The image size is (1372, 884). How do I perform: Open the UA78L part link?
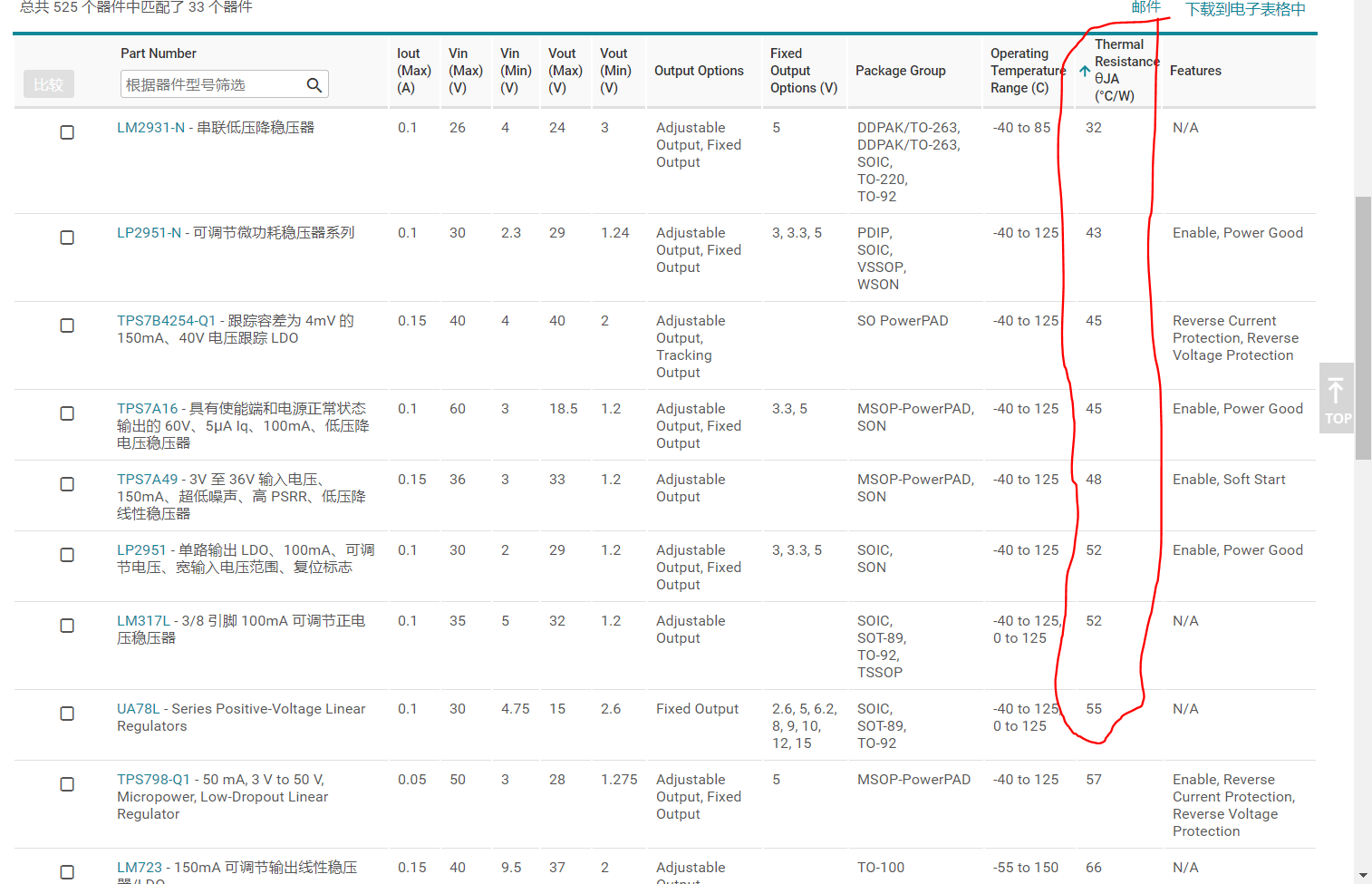(138, 709)
